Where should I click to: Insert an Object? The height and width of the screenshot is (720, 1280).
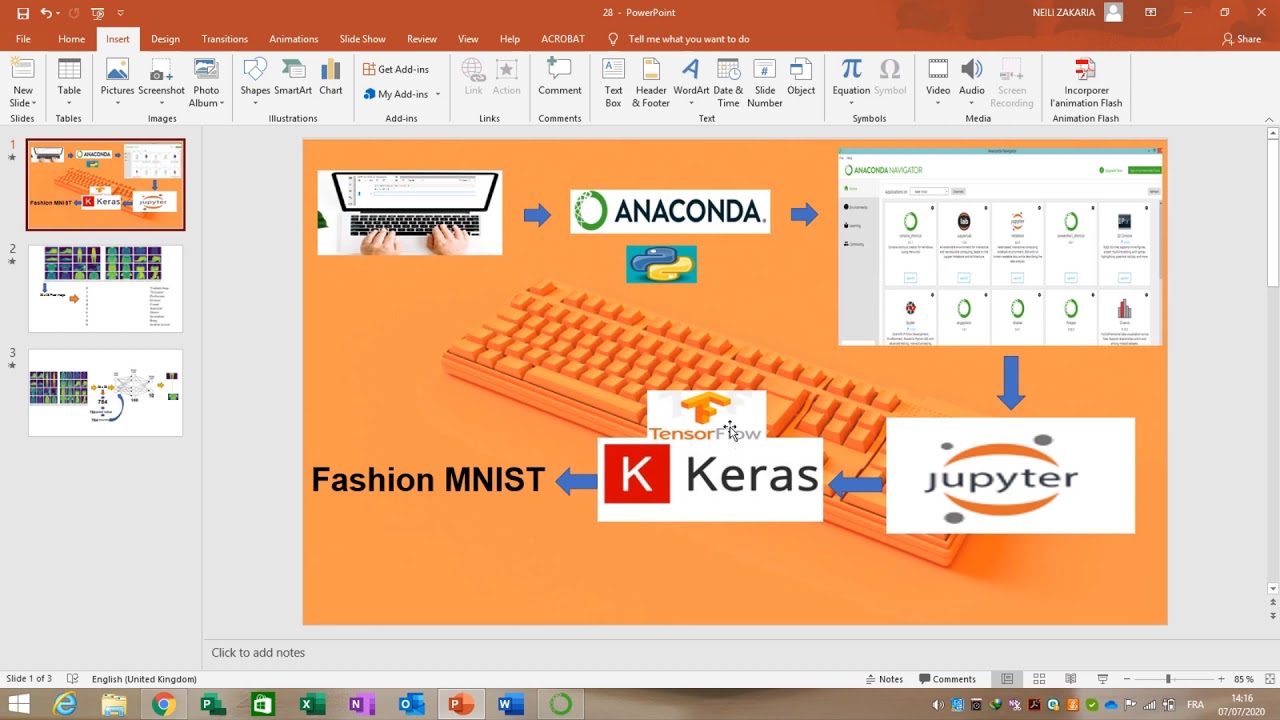click(801, 78)
